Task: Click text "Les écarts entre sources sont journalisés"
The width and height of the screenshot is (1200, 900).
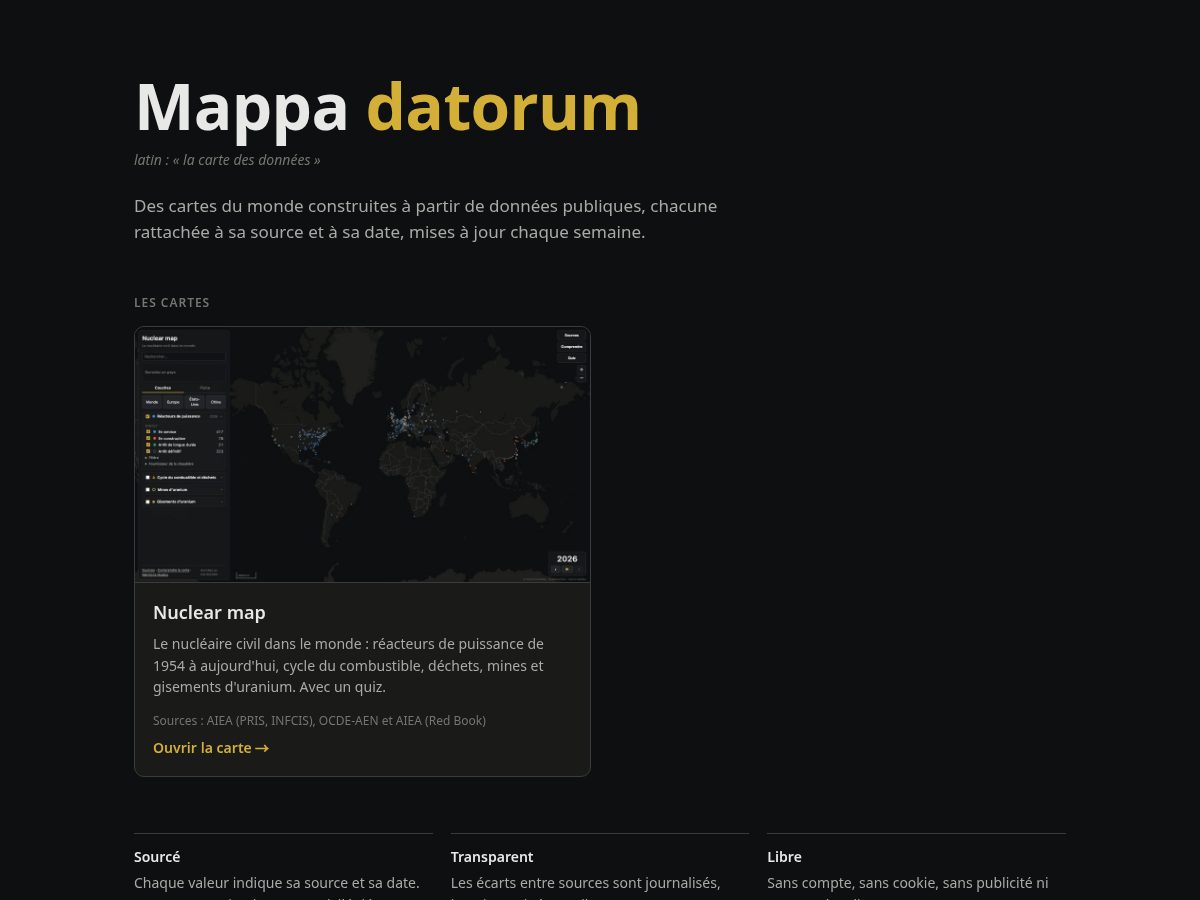Action: [x=586, y=883]
